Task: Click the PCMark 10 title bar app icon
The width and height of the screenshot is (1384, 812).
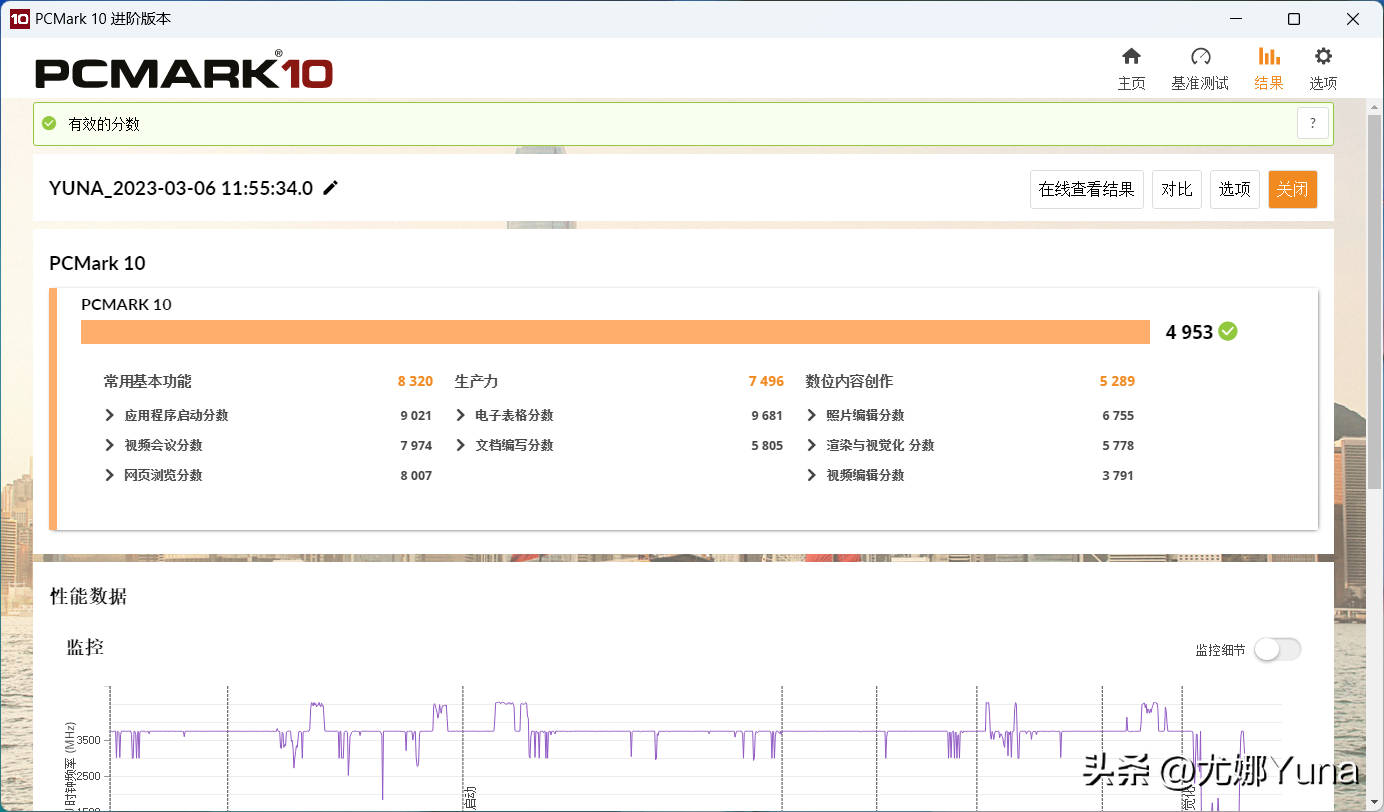Action: [19, 19]
